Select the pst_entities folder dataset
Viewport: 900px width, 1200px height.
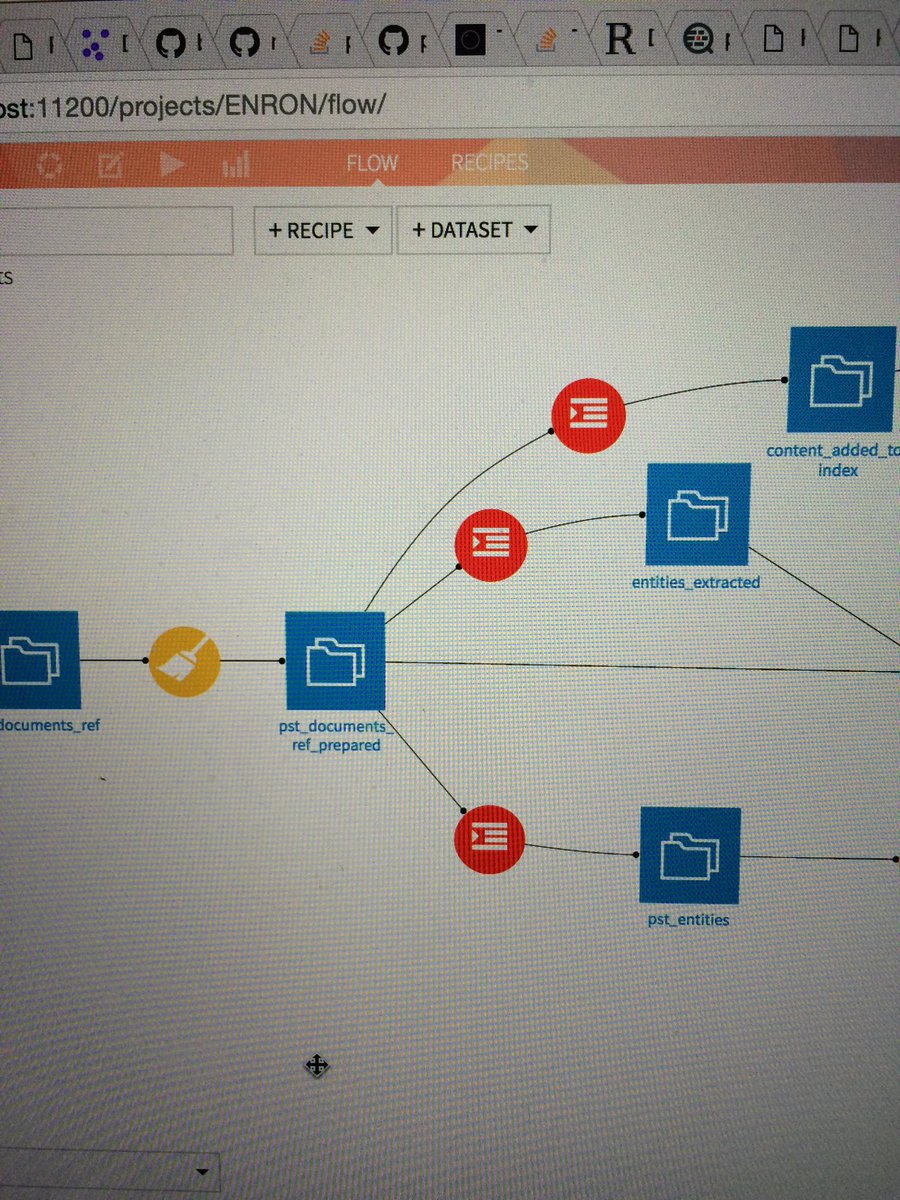pyautogui.click(x=690, y=855)
